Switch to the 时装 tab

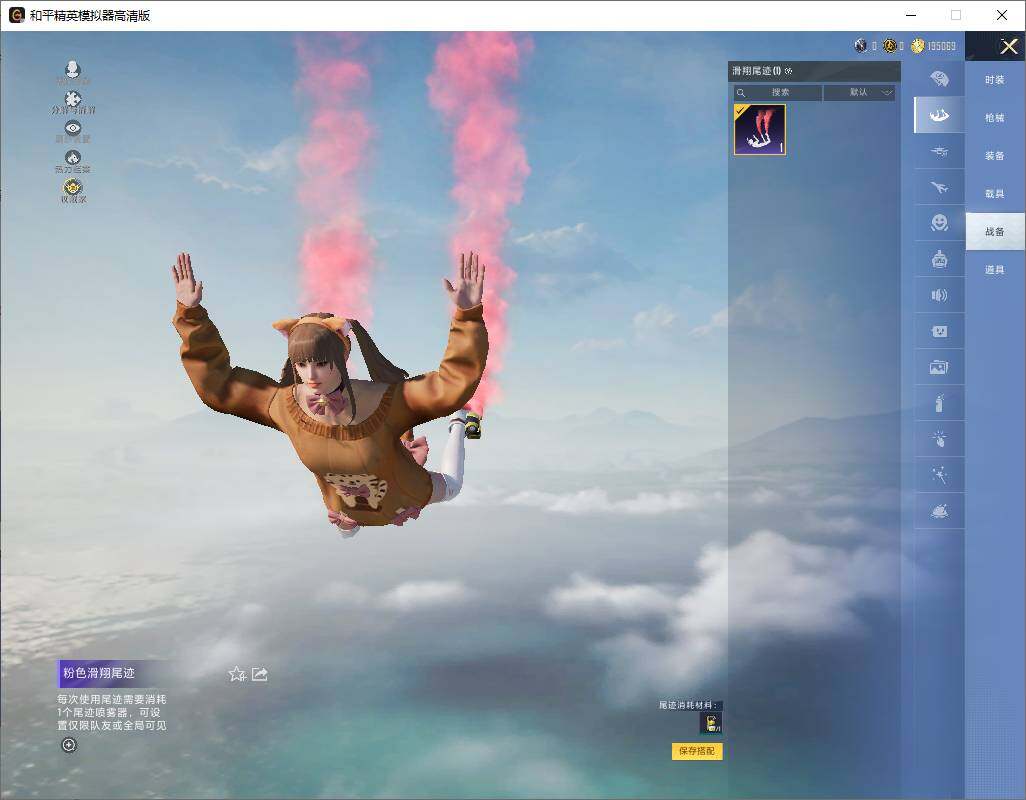click(995, 80)
